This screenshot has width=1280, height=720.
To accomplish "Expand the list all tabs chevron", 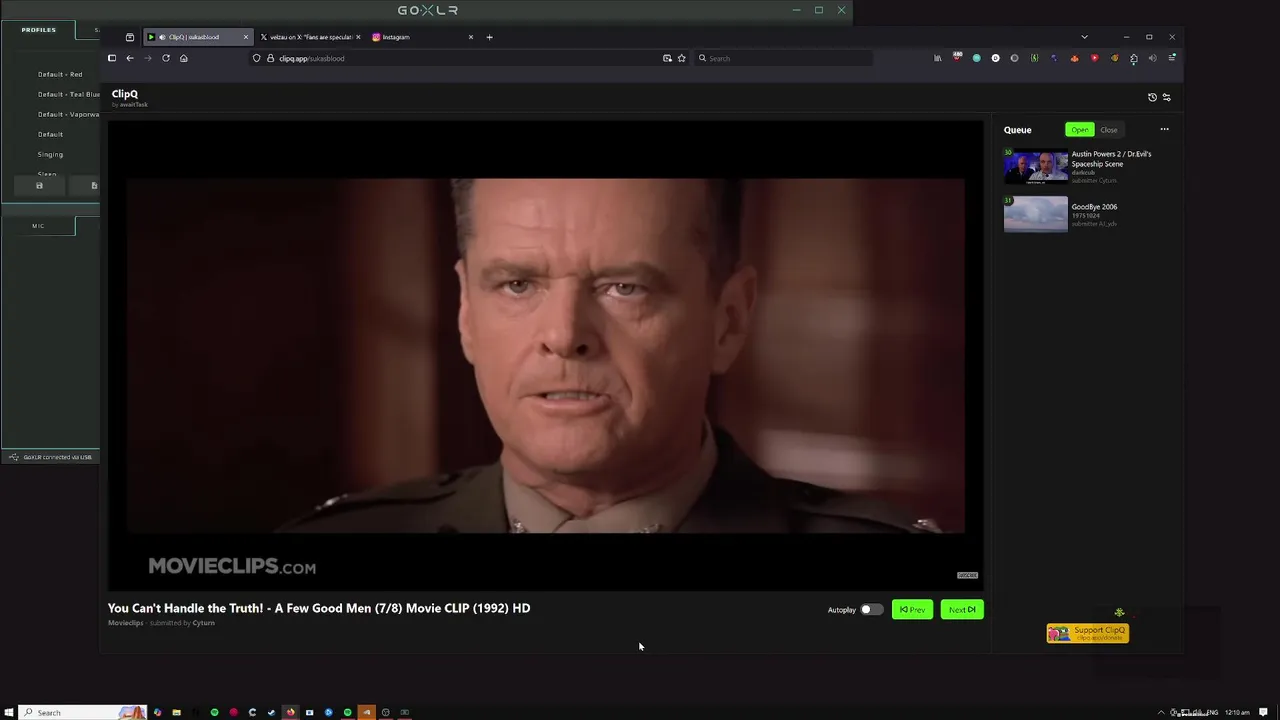I will pos(1084,37).
